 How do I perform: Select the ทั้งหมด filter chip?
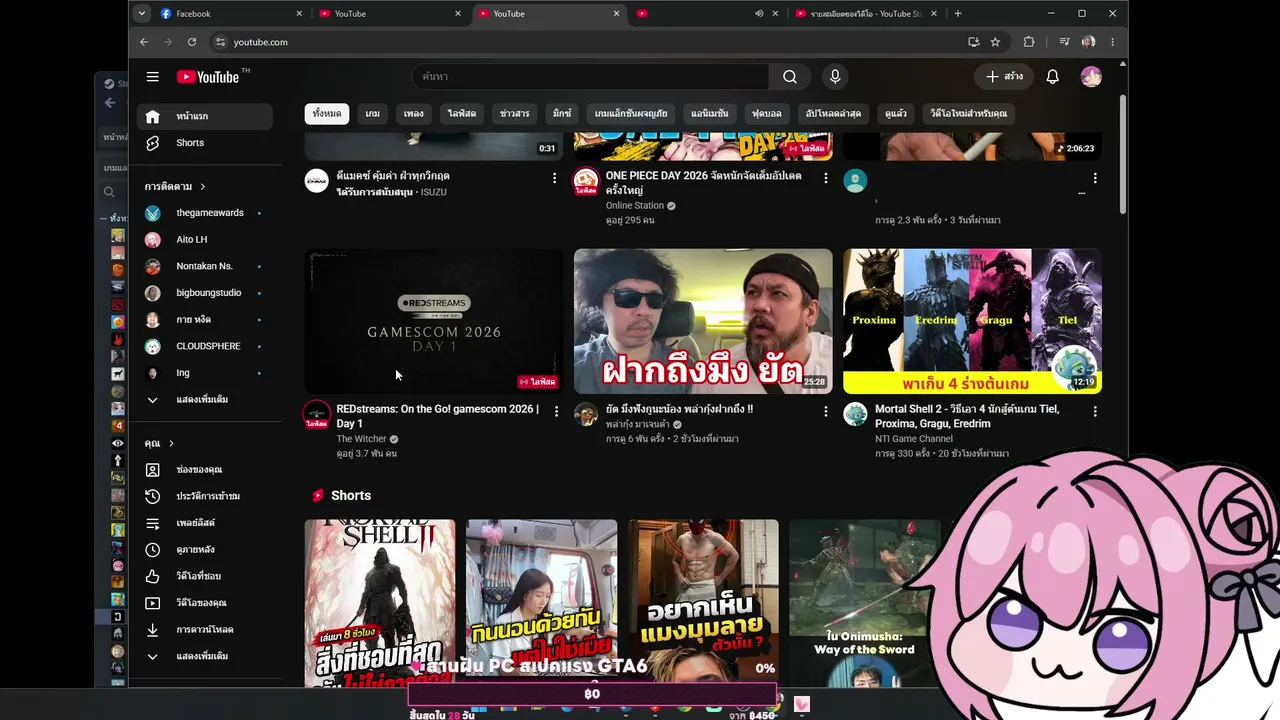[326, 114]
